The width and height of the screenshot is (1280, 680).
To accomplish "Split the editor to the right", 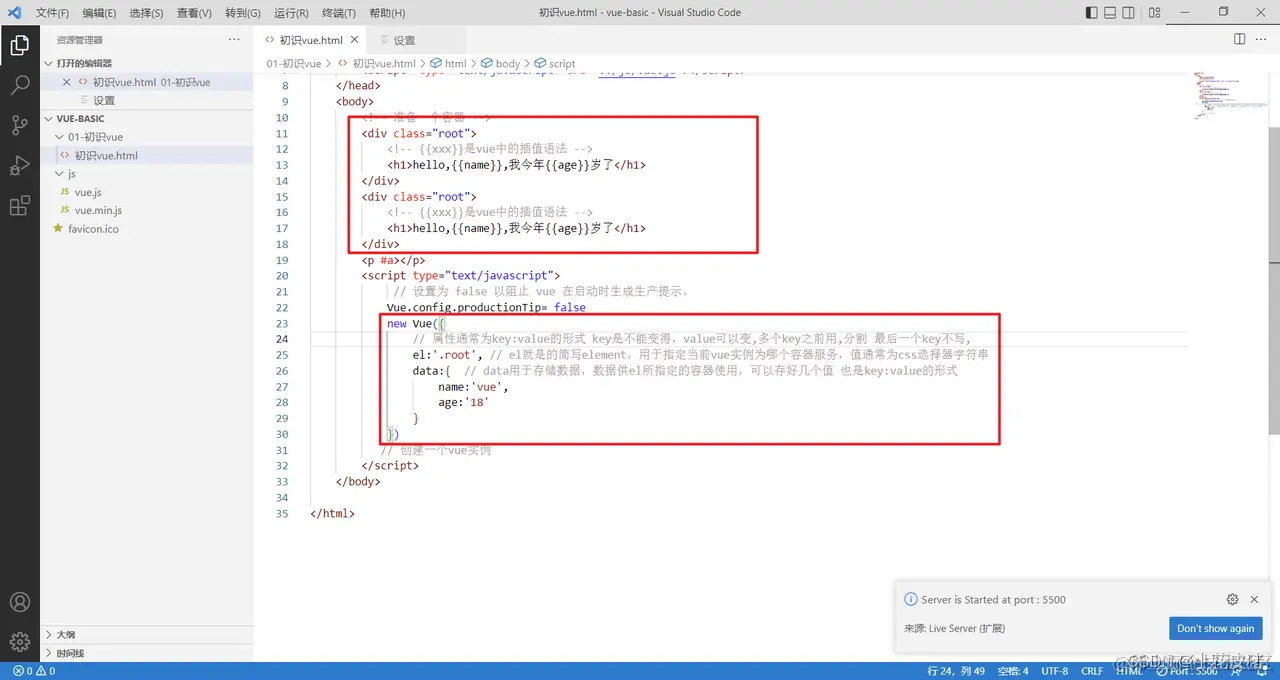I will point(1239,39).
